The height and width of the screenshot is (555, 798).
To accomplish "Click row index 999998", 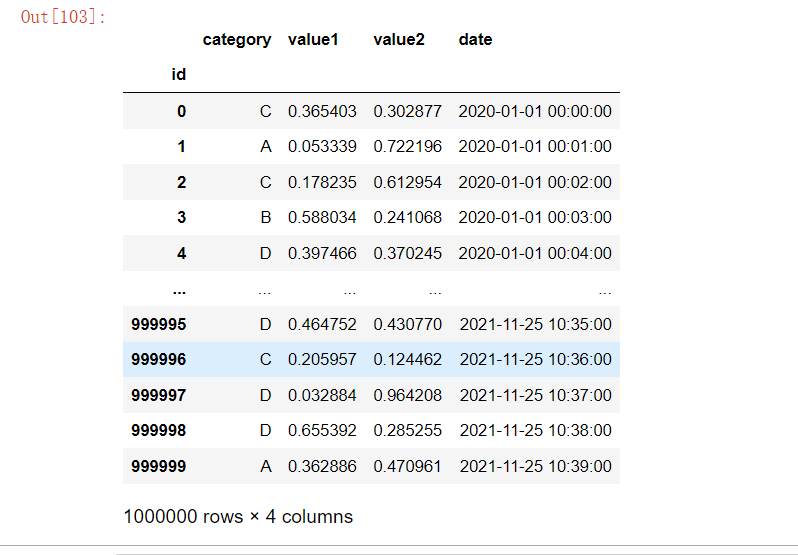I will pos(158,430).
